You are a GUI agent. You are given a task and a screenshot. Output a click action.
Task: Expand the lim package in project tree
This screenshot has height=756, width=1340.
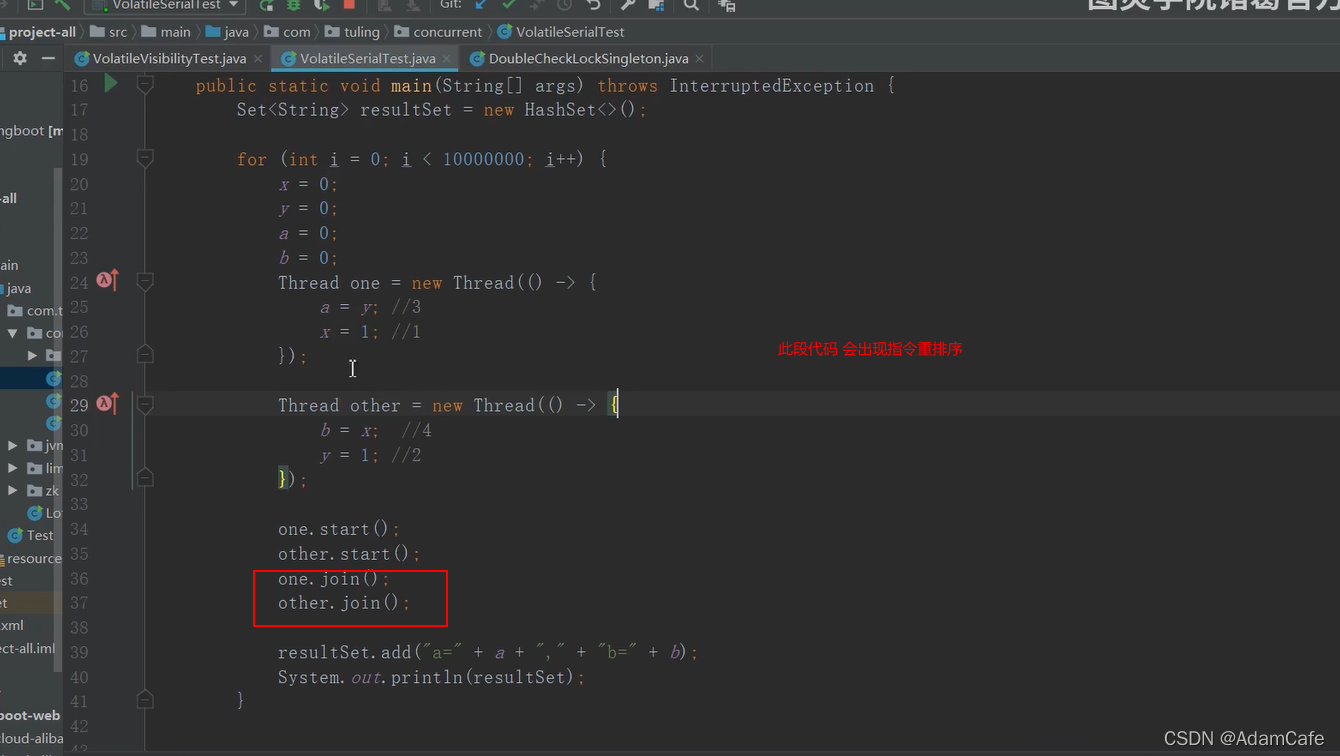coord(12,468)
